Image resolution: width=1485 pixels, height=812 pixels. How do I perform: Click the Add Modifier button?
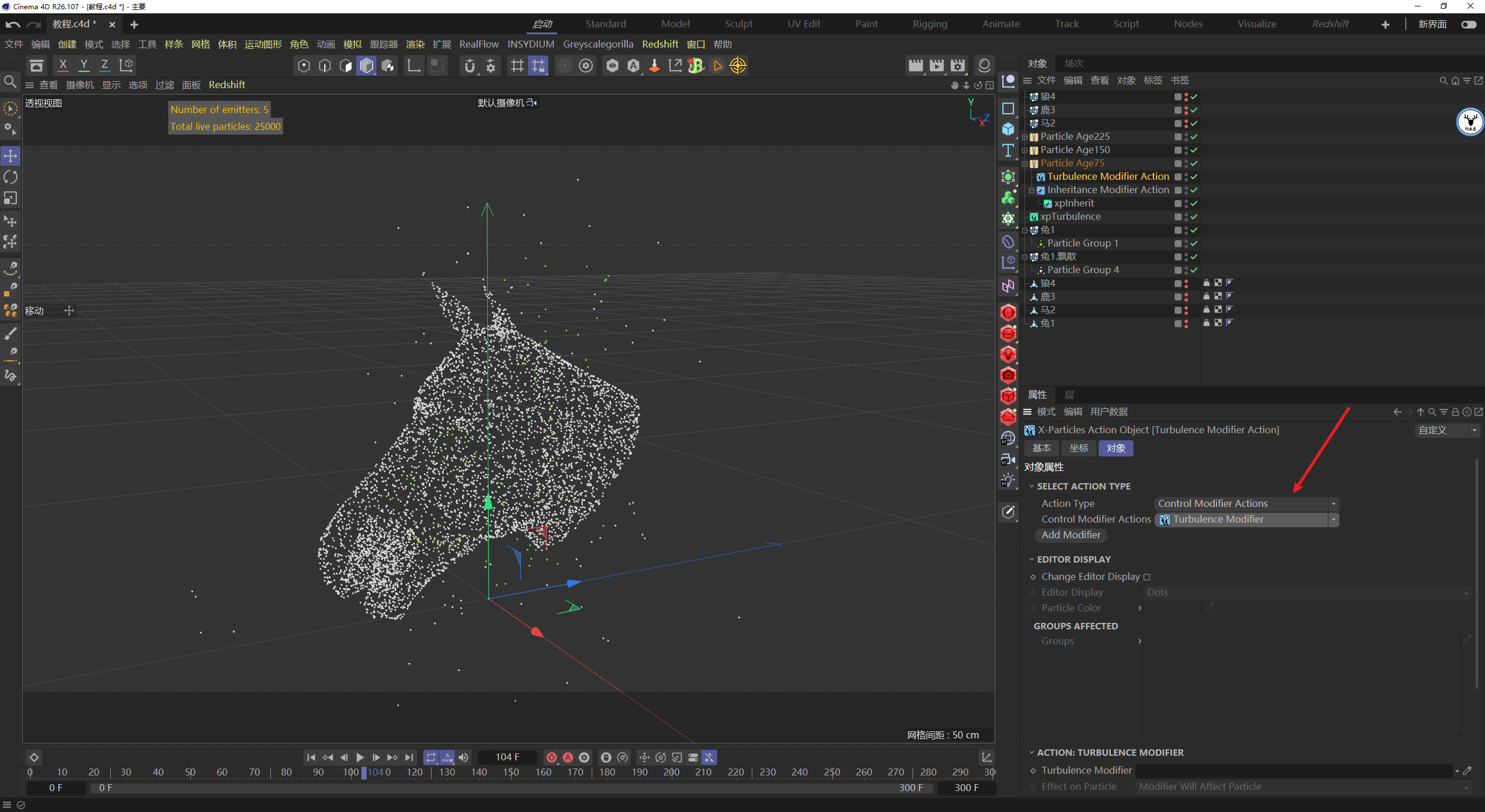coord(1071,535)
